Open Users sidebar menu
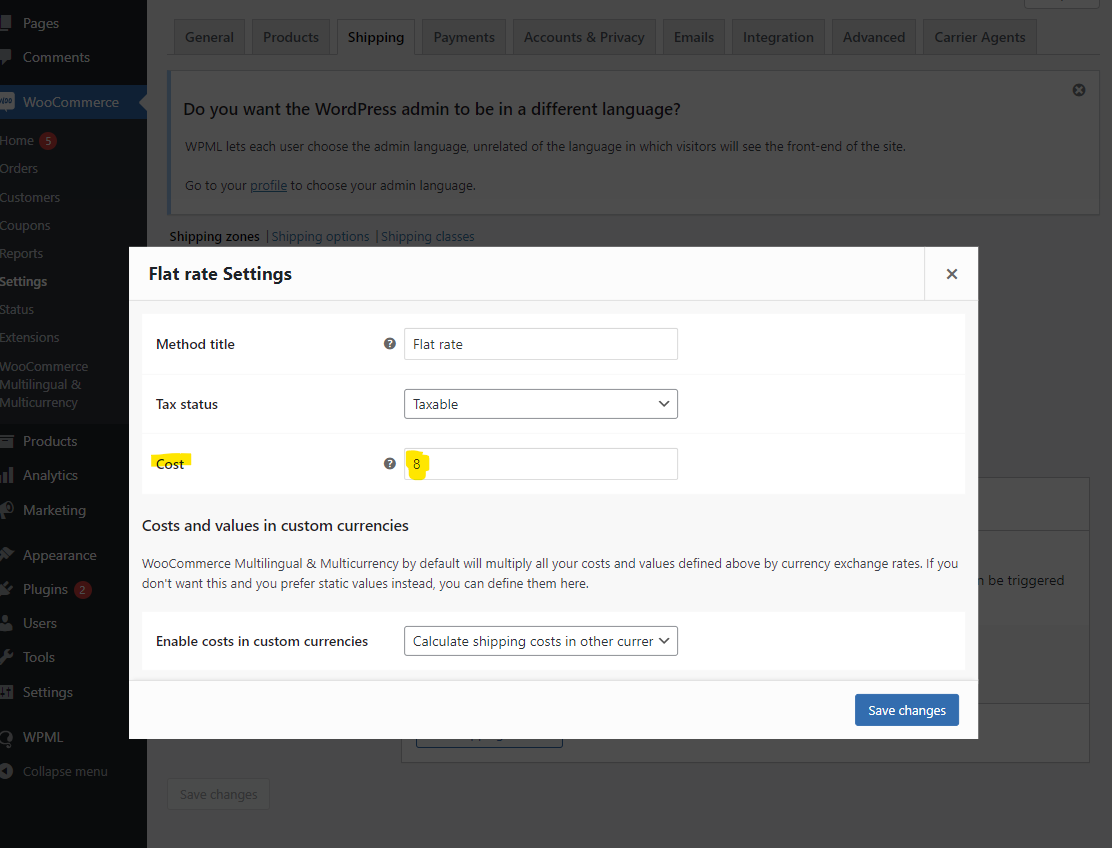Image resolution: width=1112 pixels, height=848 pixels. click(40, 623)
